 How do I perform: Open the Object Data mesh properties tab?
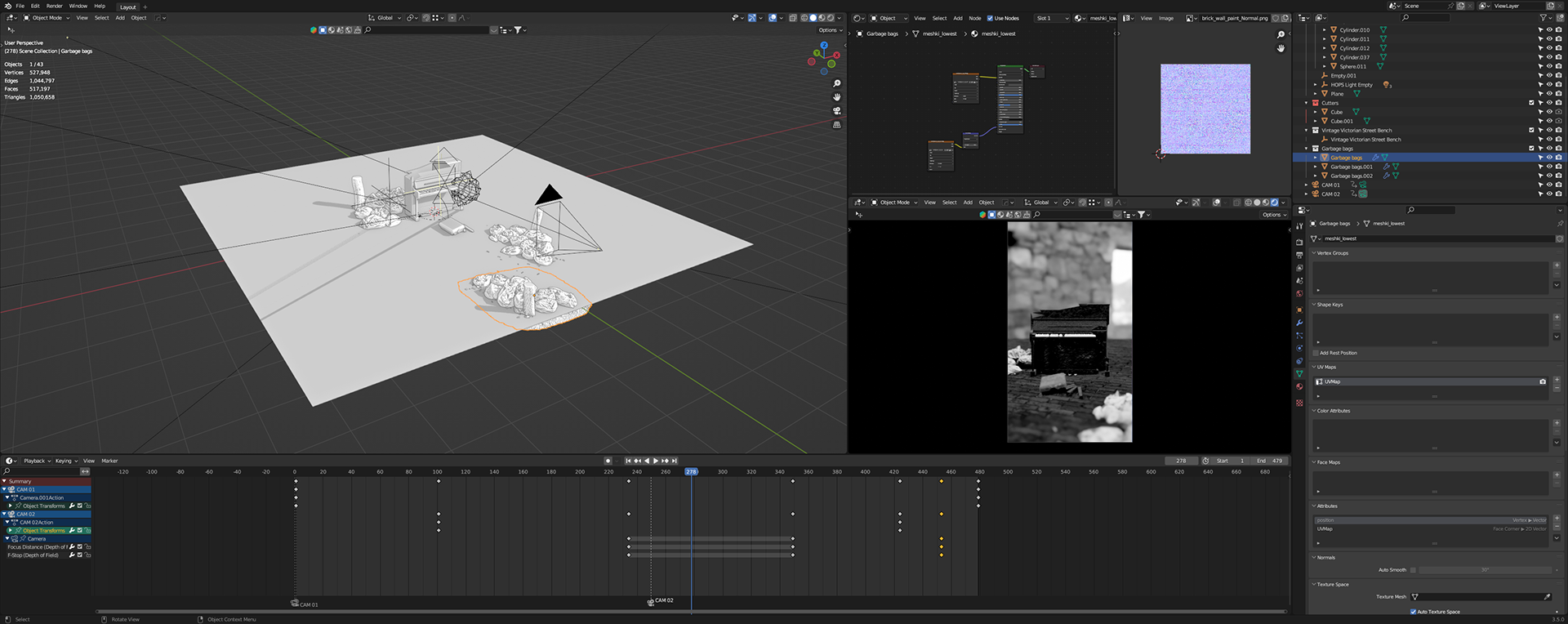(x=1299, y=374)
